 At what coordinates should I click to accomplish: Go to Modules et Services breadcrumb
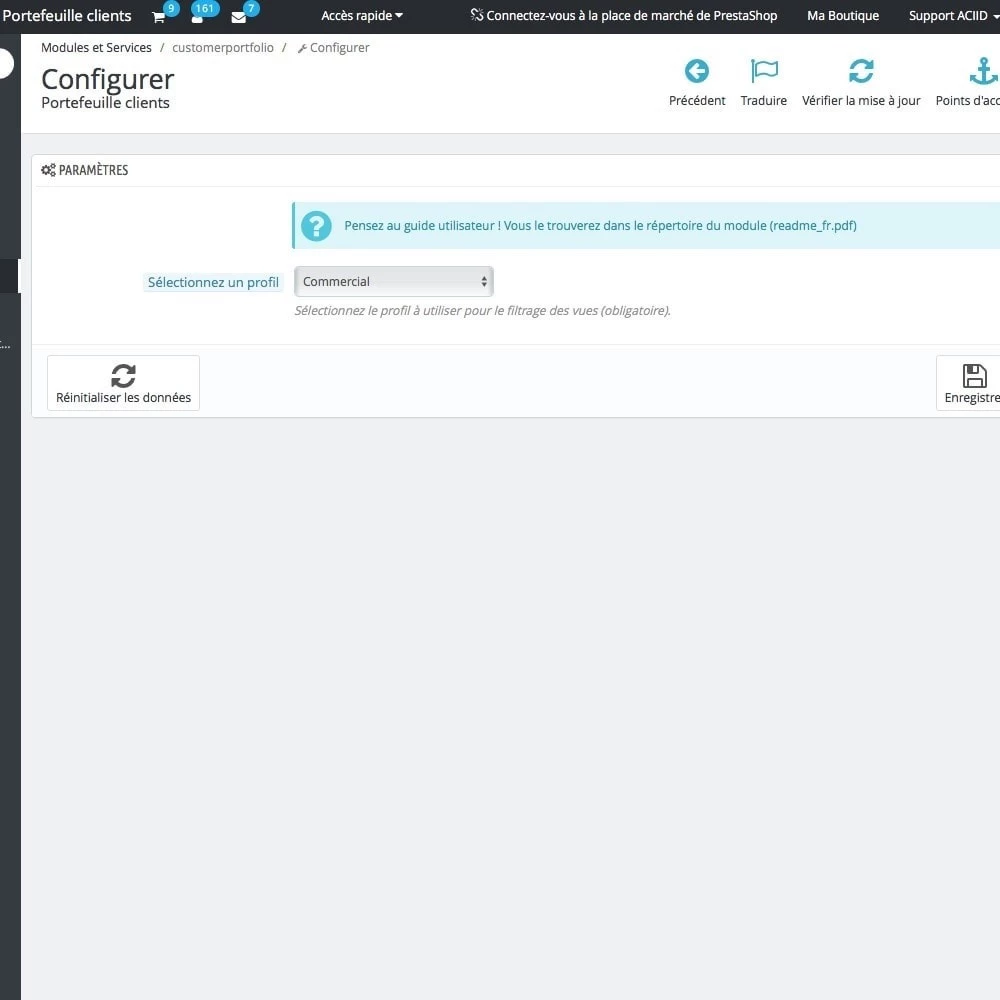(96, 48)
